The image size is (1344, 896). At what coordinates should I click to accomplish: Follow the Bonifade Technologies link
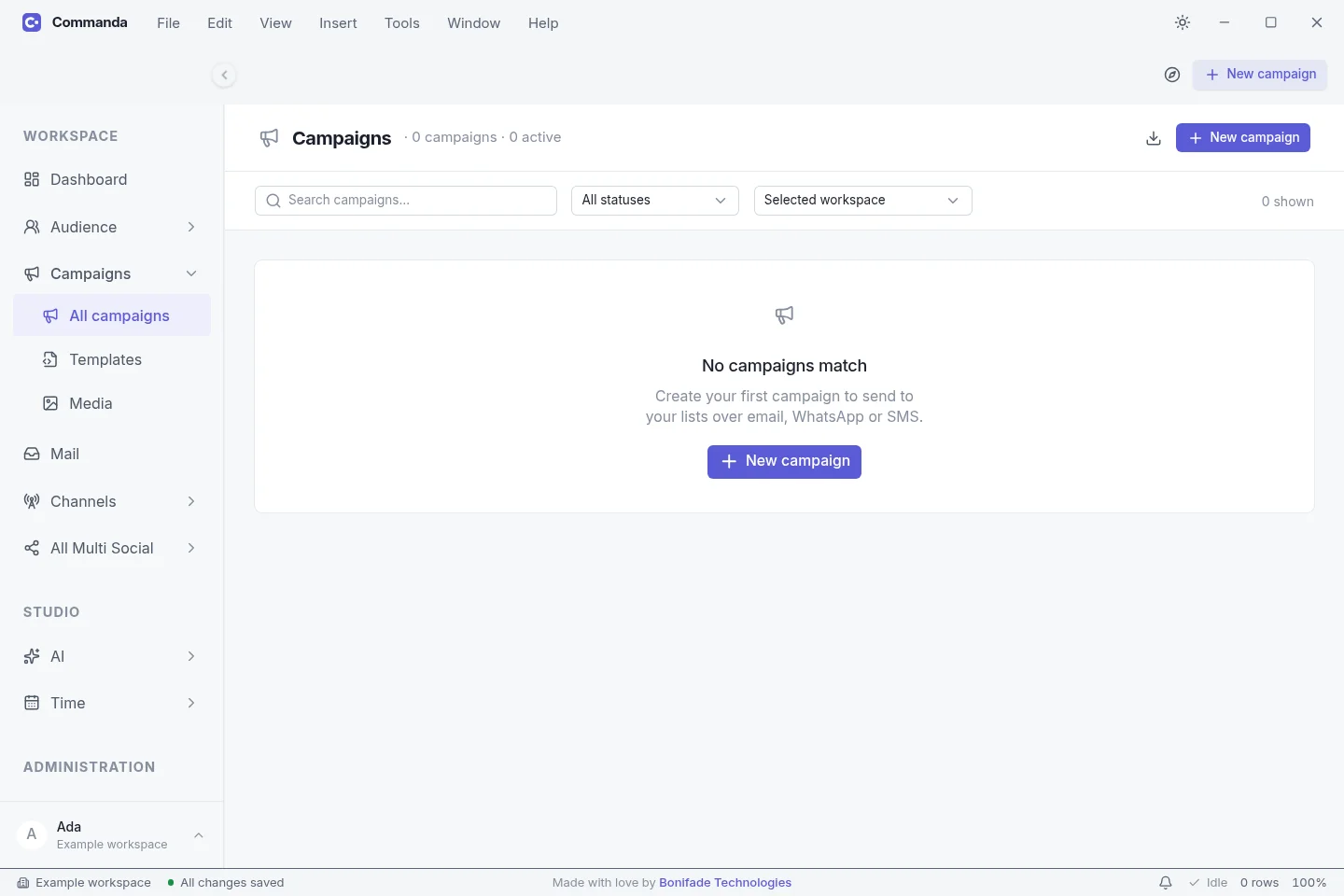coord(725,883)
